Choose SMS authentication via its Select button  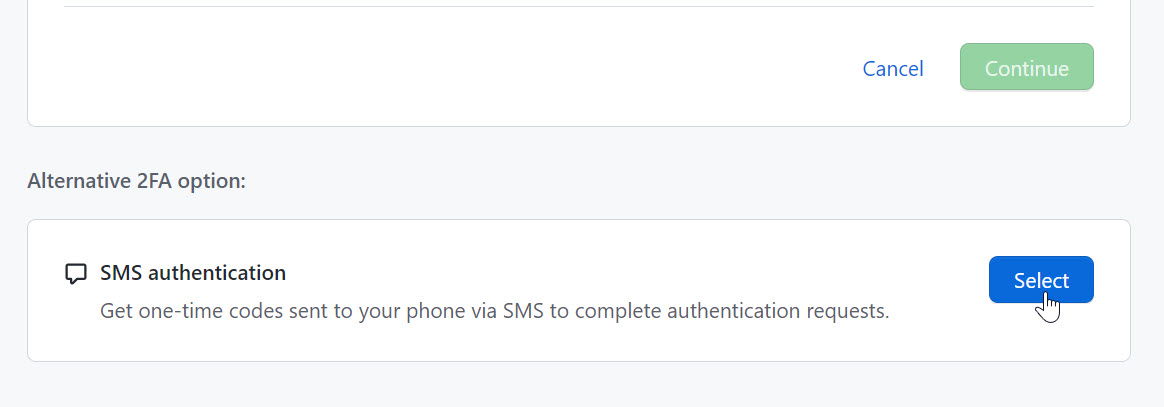(x=1041, y=280)
